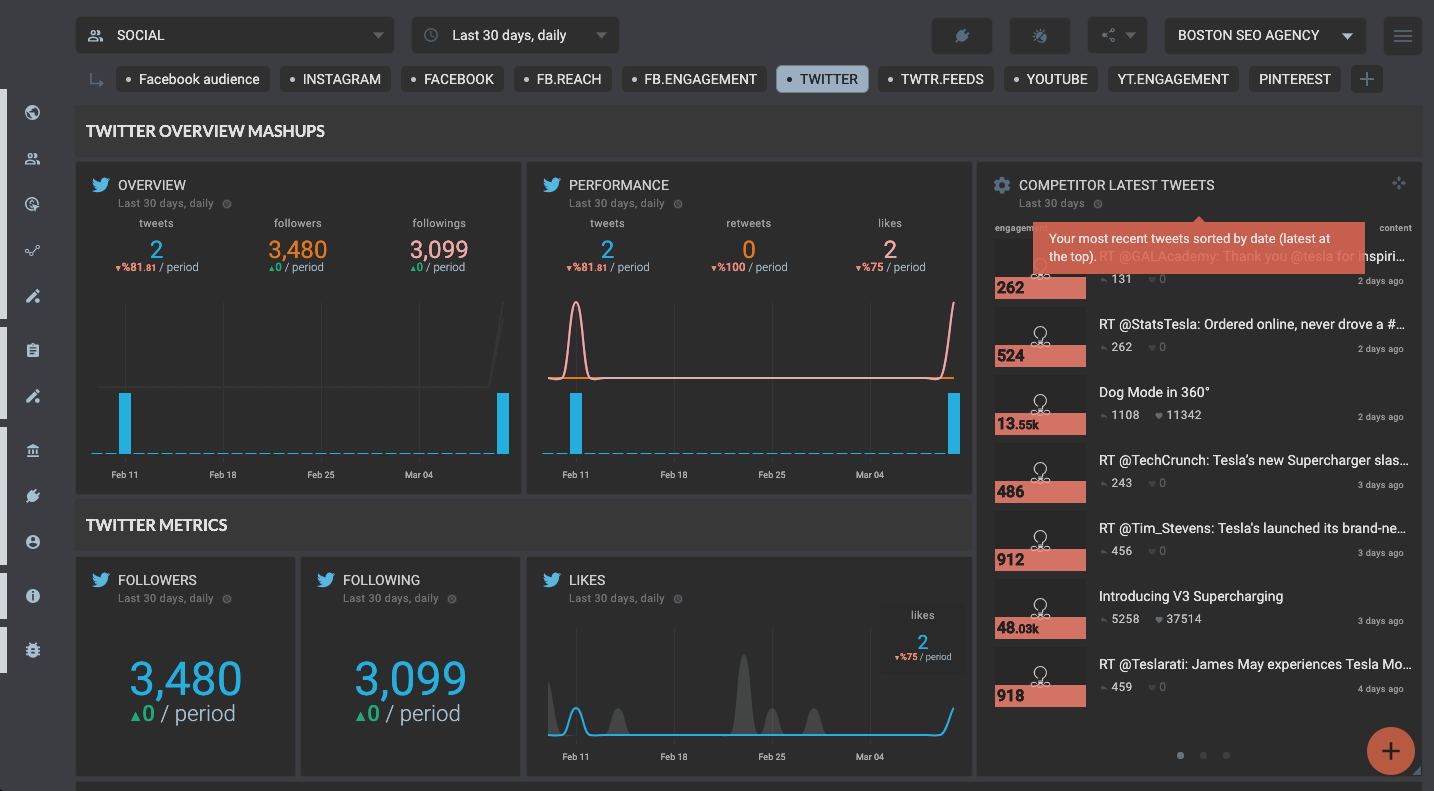Click the tweet thumbnail with 524 engagement
Screen dimensions: 1434x791
pos(1040,336)
